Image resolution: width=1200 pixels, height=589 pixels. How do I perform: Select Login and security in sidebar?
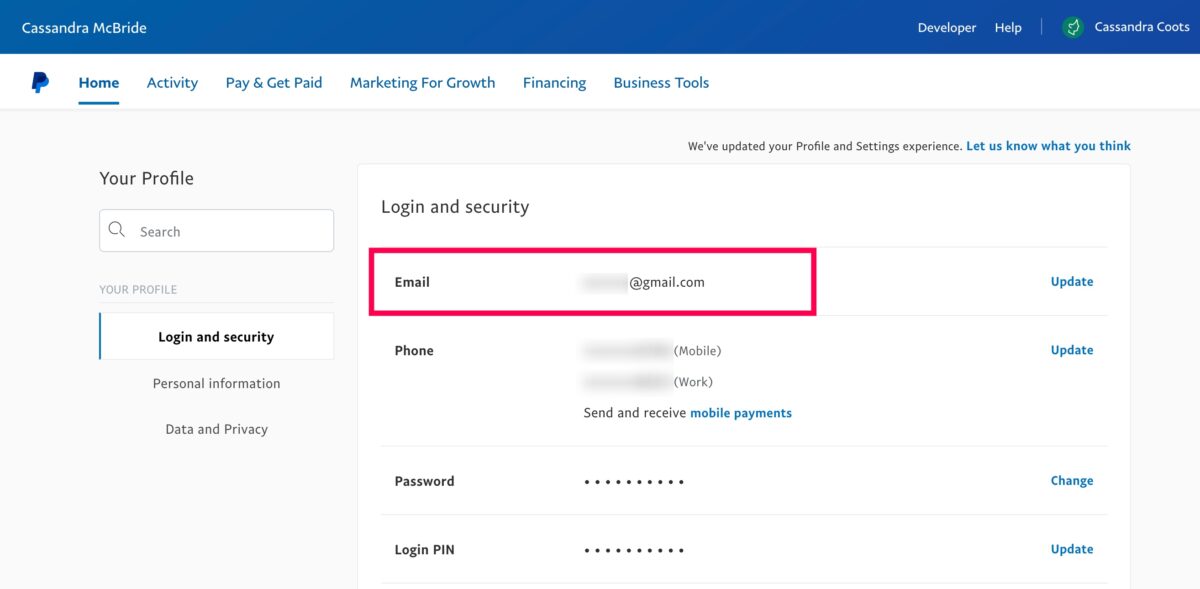(216, 337)
